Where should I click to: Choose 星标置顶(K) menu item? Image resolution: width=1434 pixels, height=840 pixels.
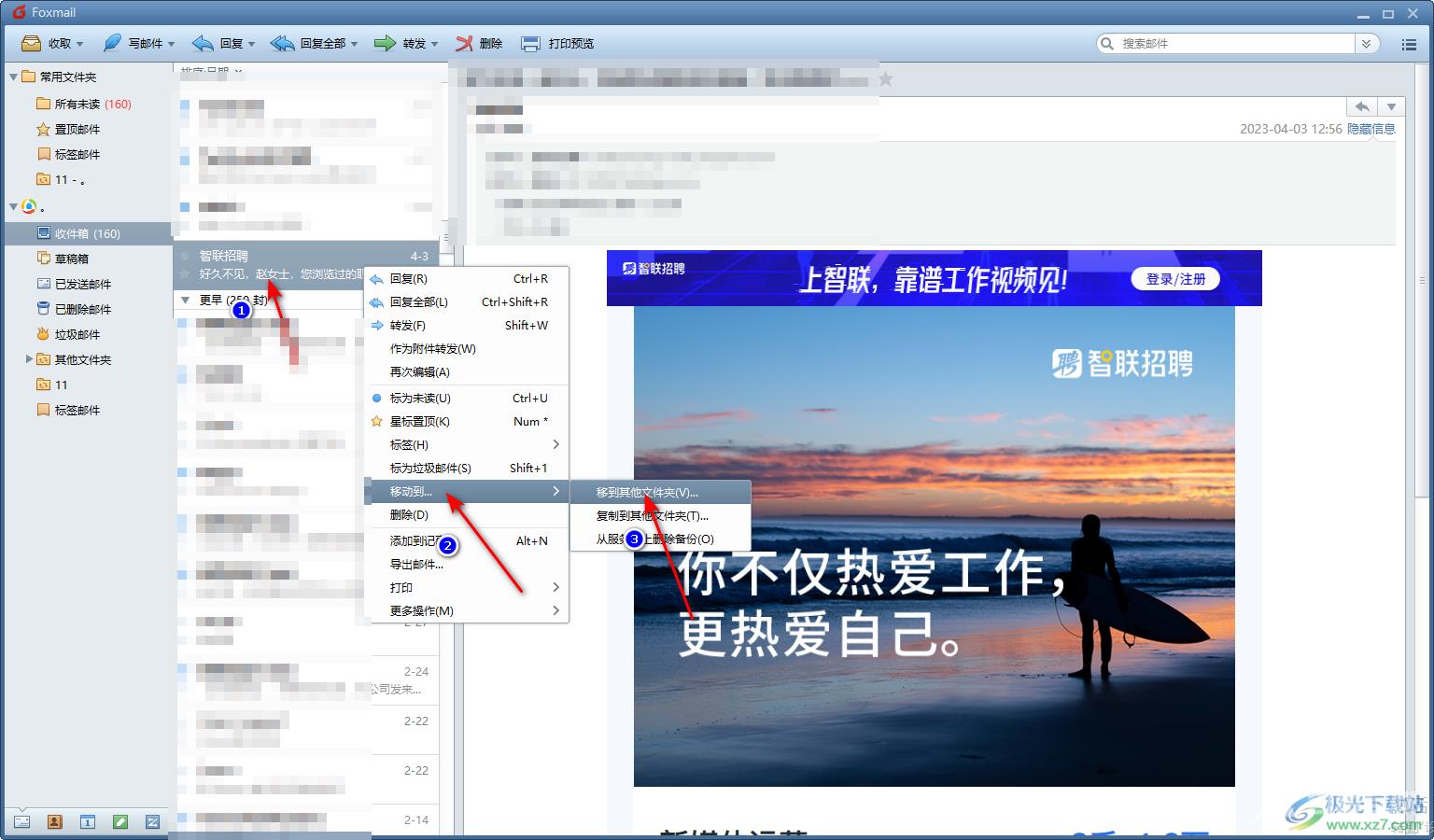click(x=467, y=421)
